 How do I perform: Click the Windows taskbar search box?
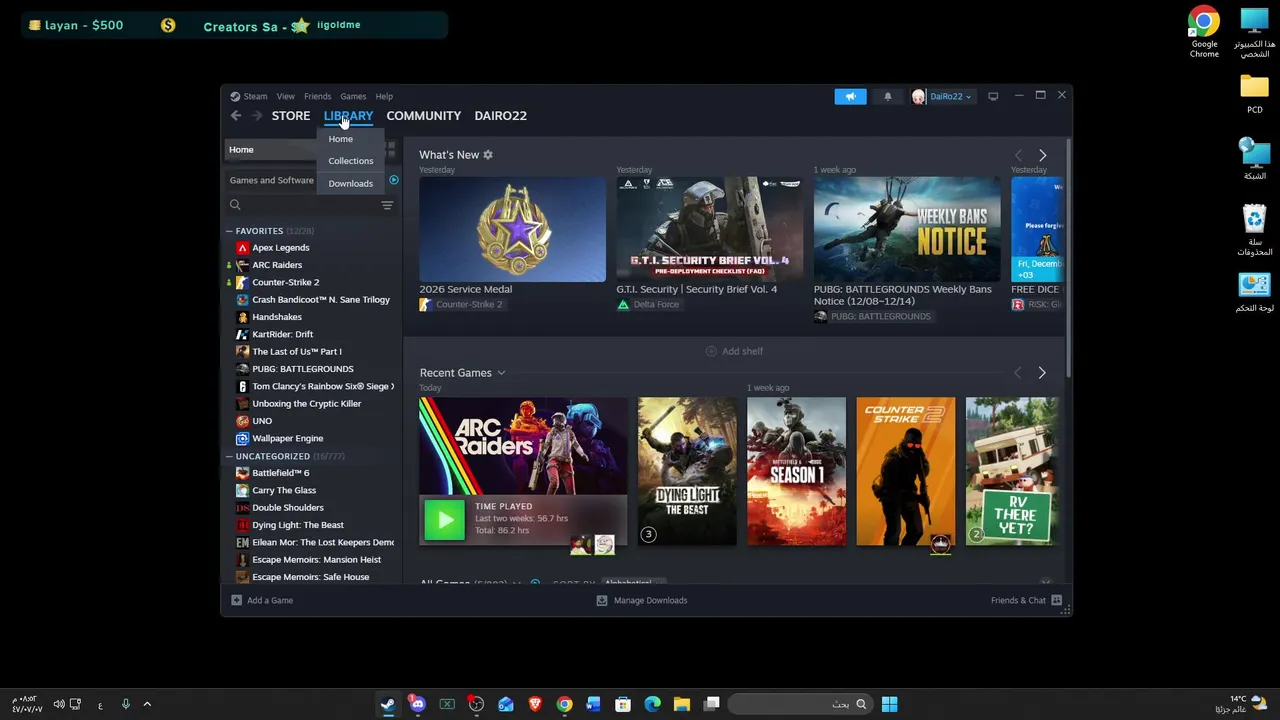(x=798, y=704)
